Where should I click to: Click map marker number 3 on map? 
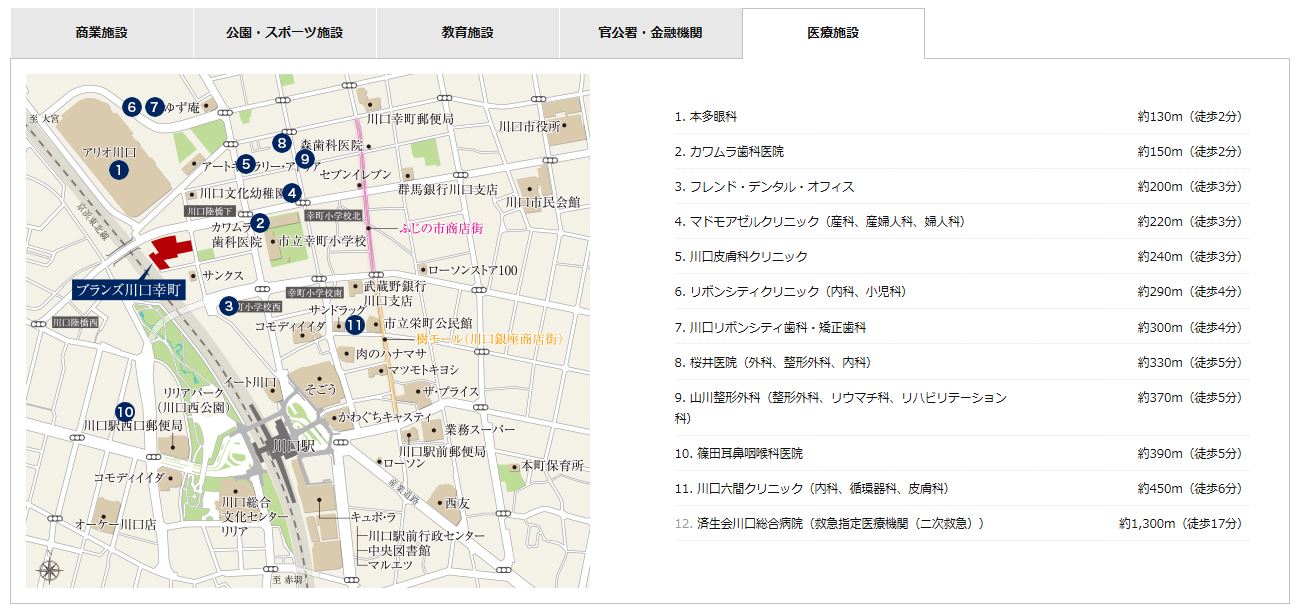229,306
